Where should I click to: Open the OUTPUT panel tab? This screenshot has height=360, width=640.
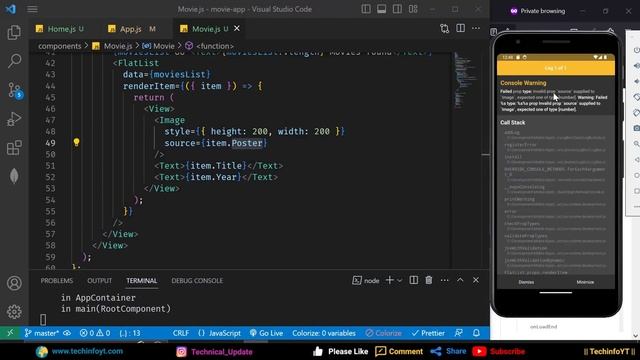point(100,280)
